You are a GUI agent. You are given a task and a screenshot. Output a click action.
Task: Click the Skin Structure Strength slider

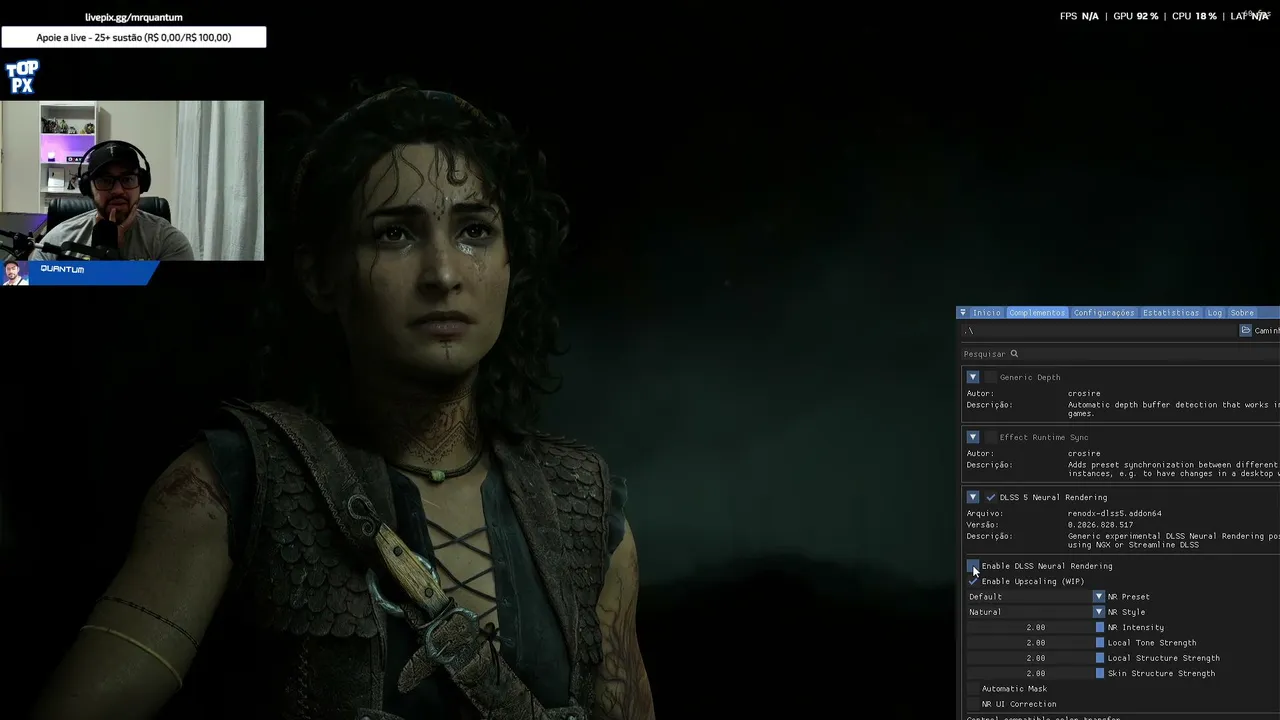pos(1035,674)
